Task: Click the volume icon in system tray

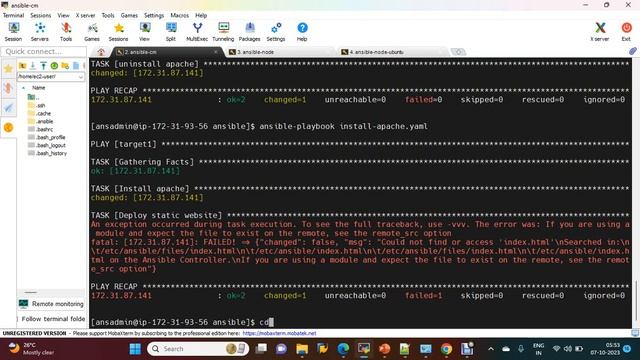Action: pyautogui.click(x=568, y=349)
